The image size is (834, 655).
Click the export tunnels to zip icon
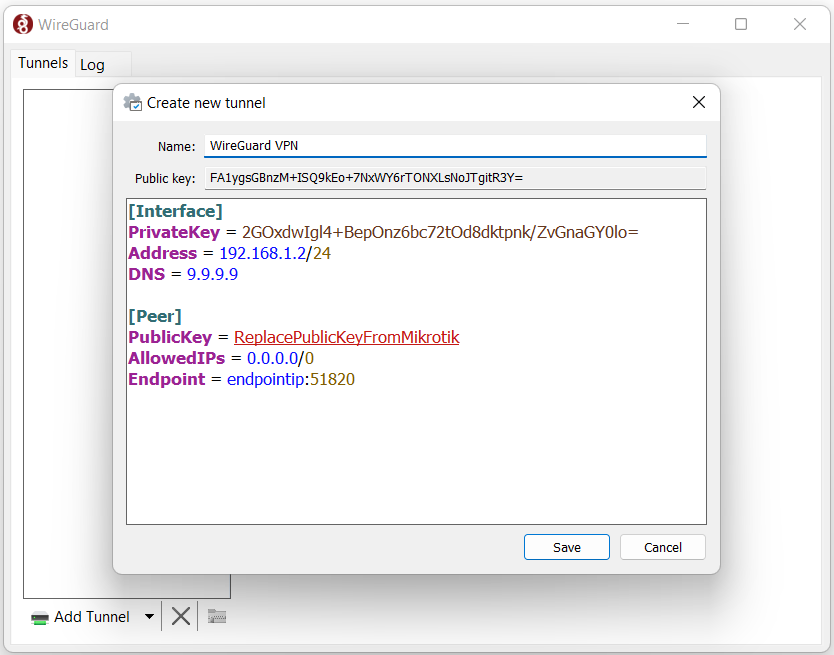coord(217,617)
